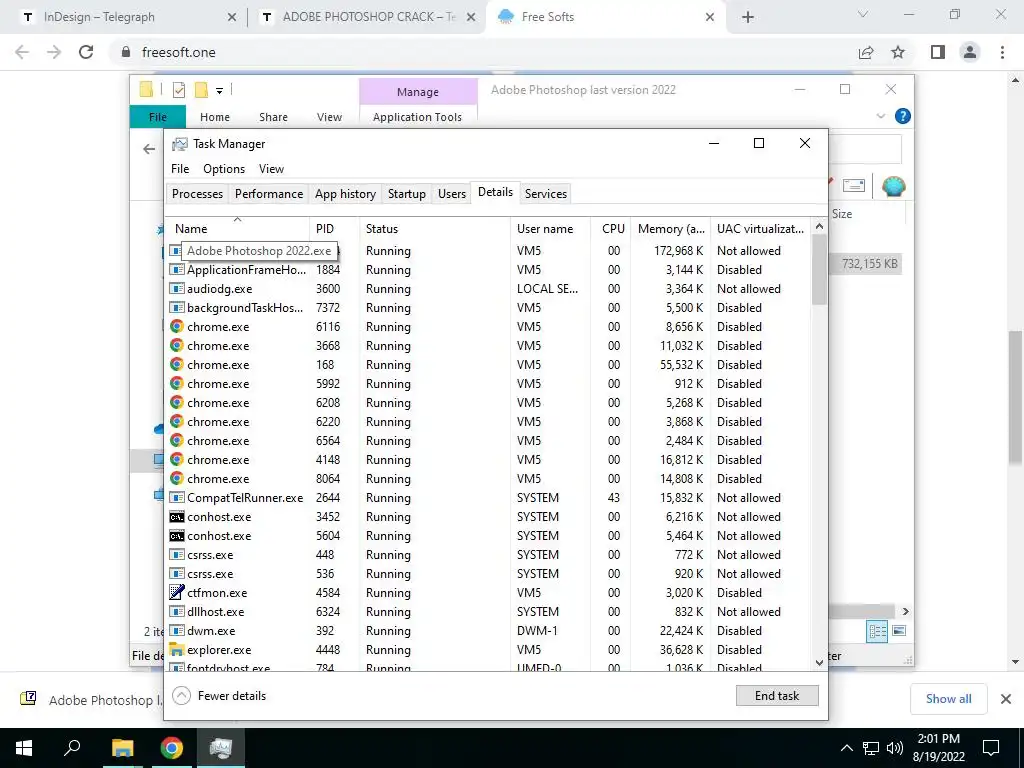The image size is (1024, 768).
Task: Open Windows search from the taskbar
Action: [72, 748]
